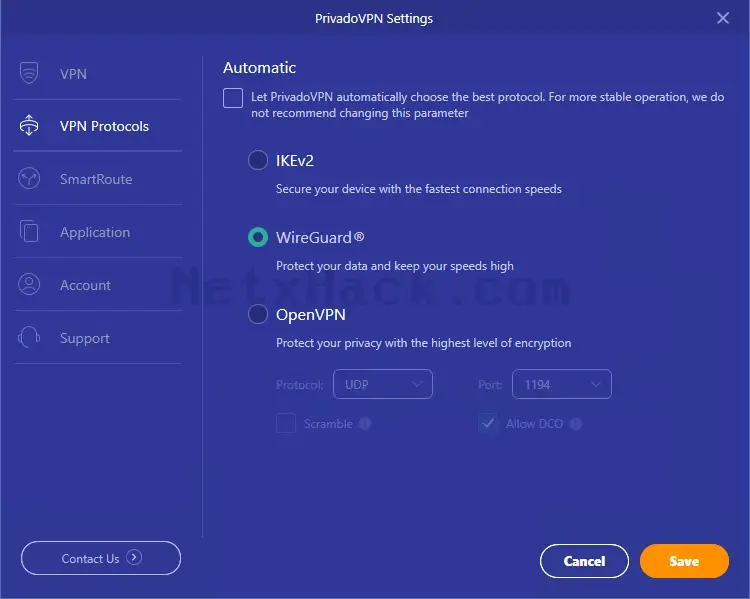Click the PrivadoVPN Settings title text
750x599 pixels.
point(374,19)
